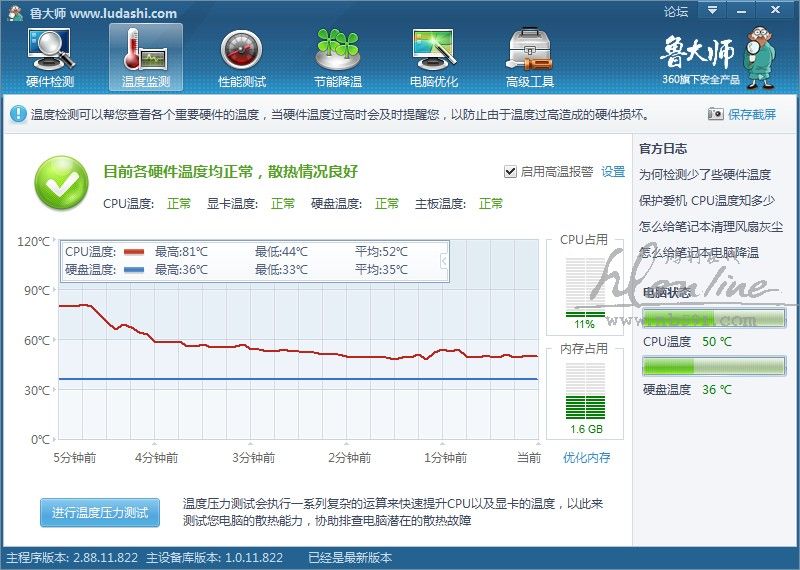The width and height of the screenshot is (800, 570).
Task: Open the 高级工具 advanced tools section
Action: (530, 58)
